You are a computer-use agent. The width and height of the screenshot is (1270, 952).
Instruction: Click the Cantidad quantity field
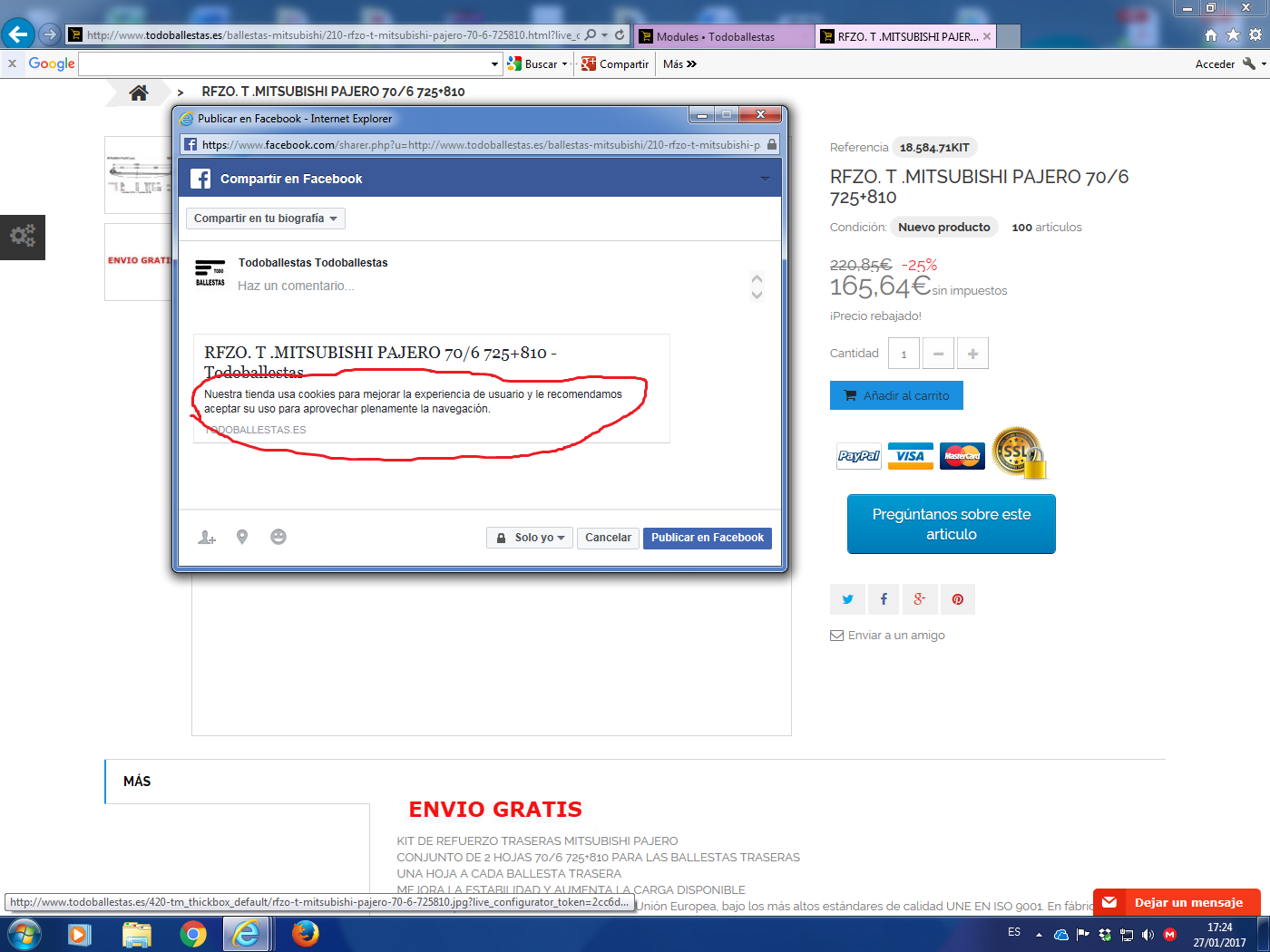[904, 354]
